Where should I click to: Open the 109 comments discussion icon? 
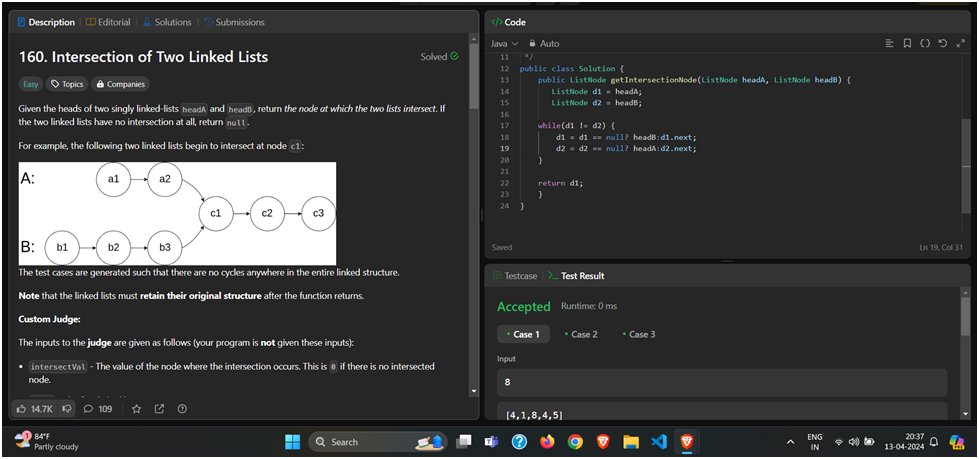tap(97, 408)
